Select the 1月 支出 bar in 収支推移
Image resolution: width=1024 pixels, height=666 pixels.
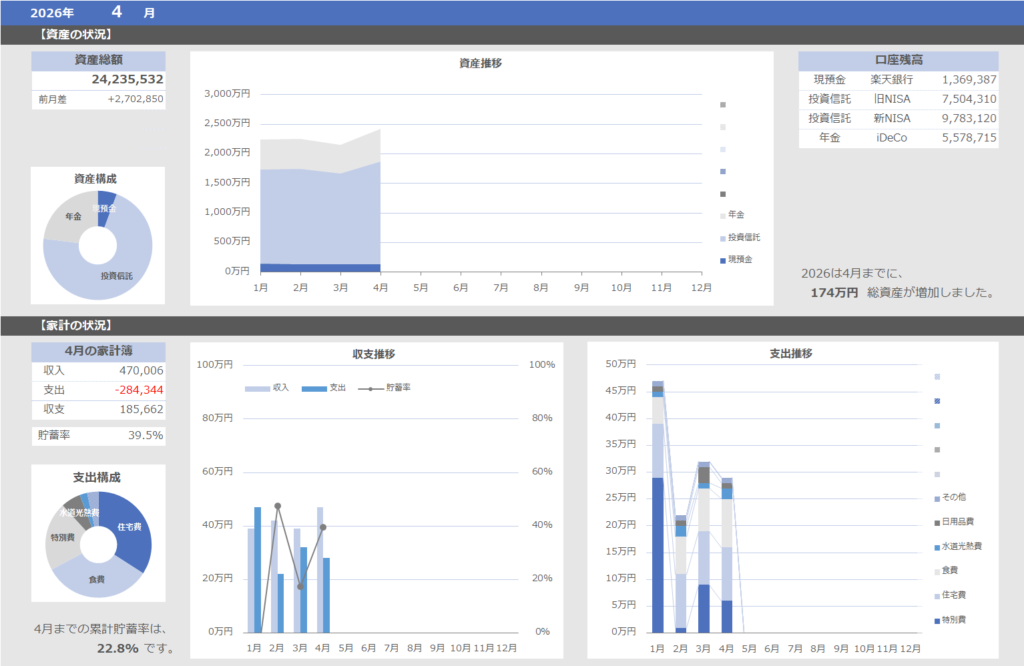257,570
